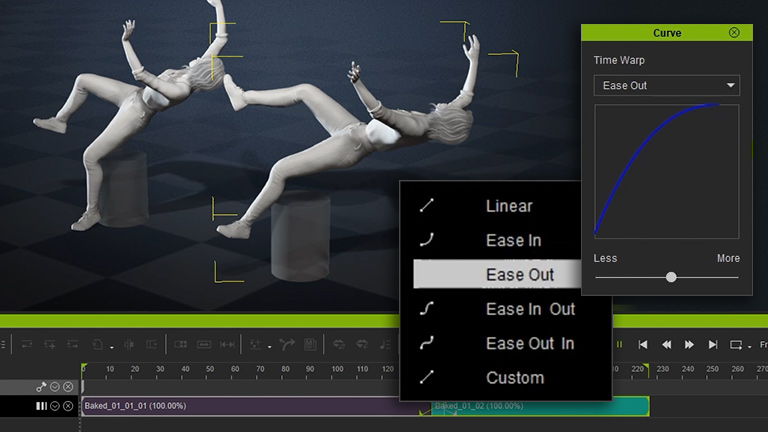Click the bars icon on the motion track

click(41, 406)
